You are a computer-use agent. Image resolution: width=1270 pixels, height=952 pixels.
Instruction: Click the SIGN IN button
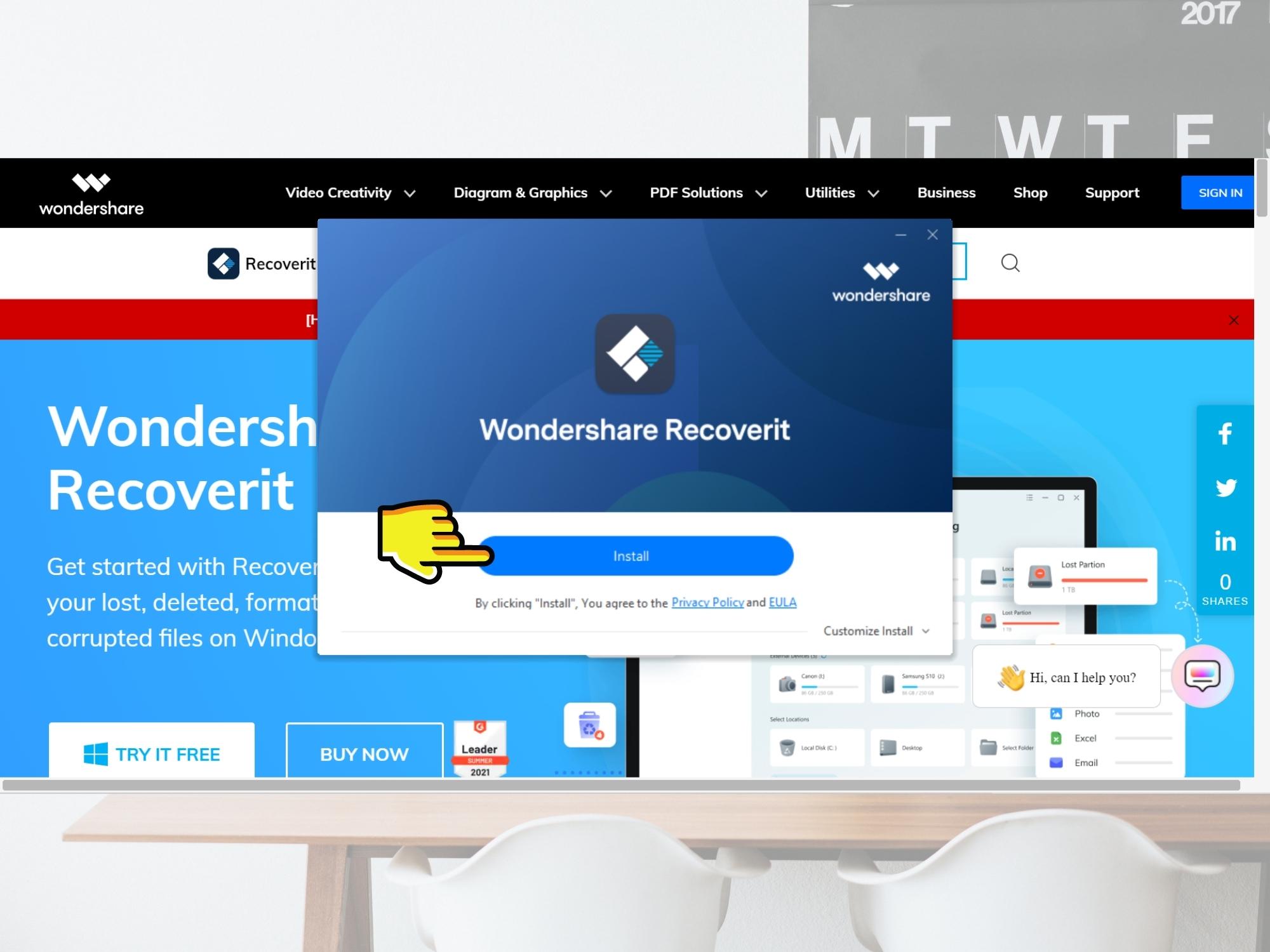pyautogui.click(x=1220, y=192)
